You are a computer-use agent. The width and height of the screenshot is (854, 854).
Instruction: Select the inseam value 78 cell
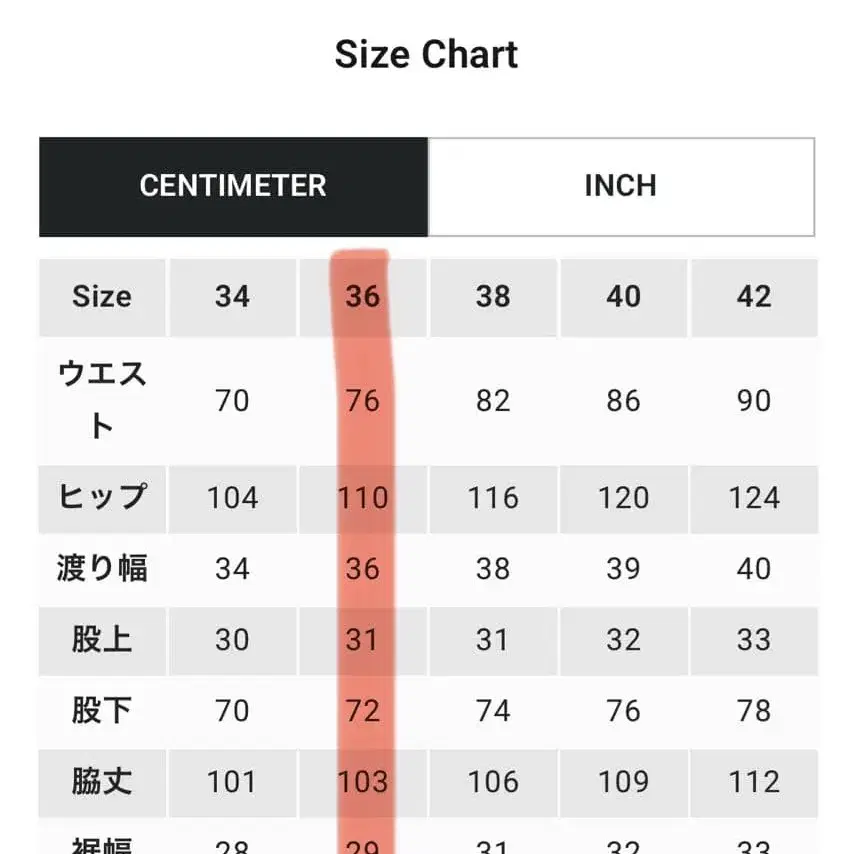point(755,711)
